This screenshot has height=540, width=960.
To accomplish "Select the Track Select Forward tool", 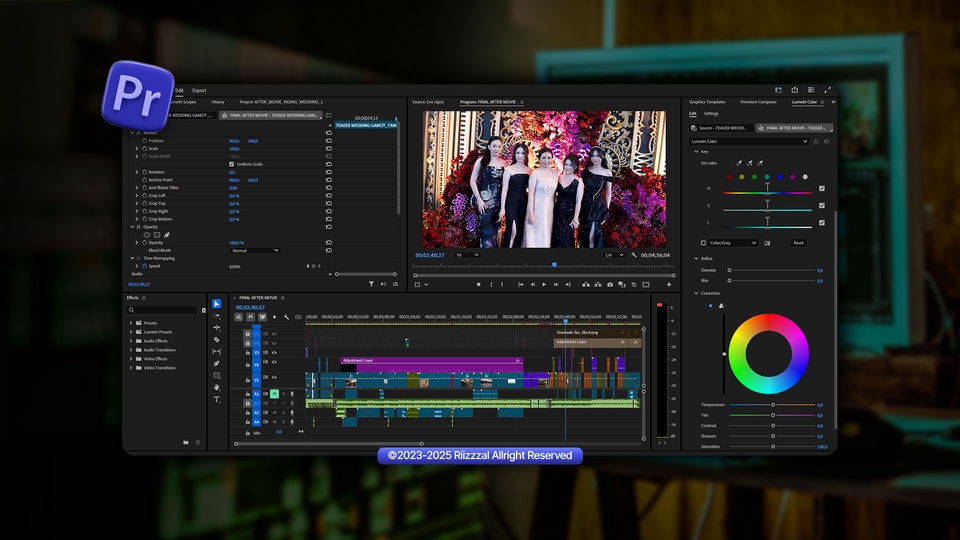I will point(217,316).
